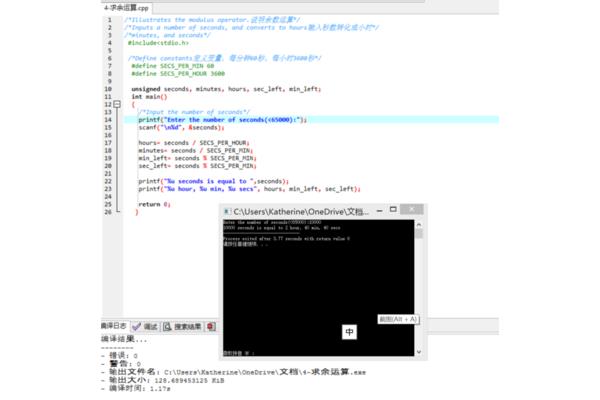Click the printf "%u hour, %u min, %u secs" line
Screen dimensions: 600x400
pos(249,189)
